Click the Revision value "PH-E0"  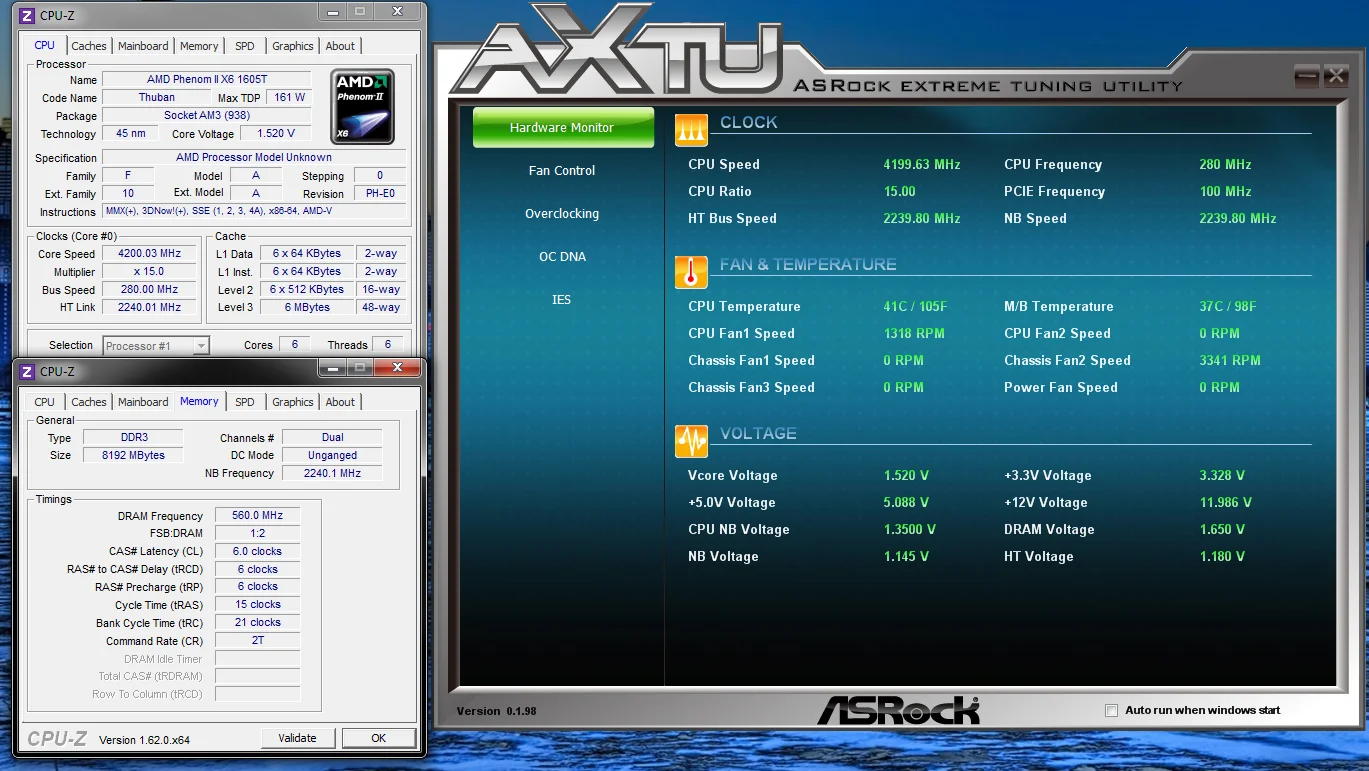(380, 194)
